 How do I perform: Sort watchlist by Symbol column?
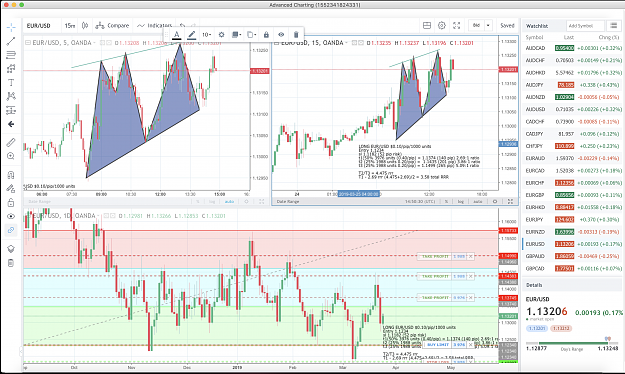[x=534, y=37]
